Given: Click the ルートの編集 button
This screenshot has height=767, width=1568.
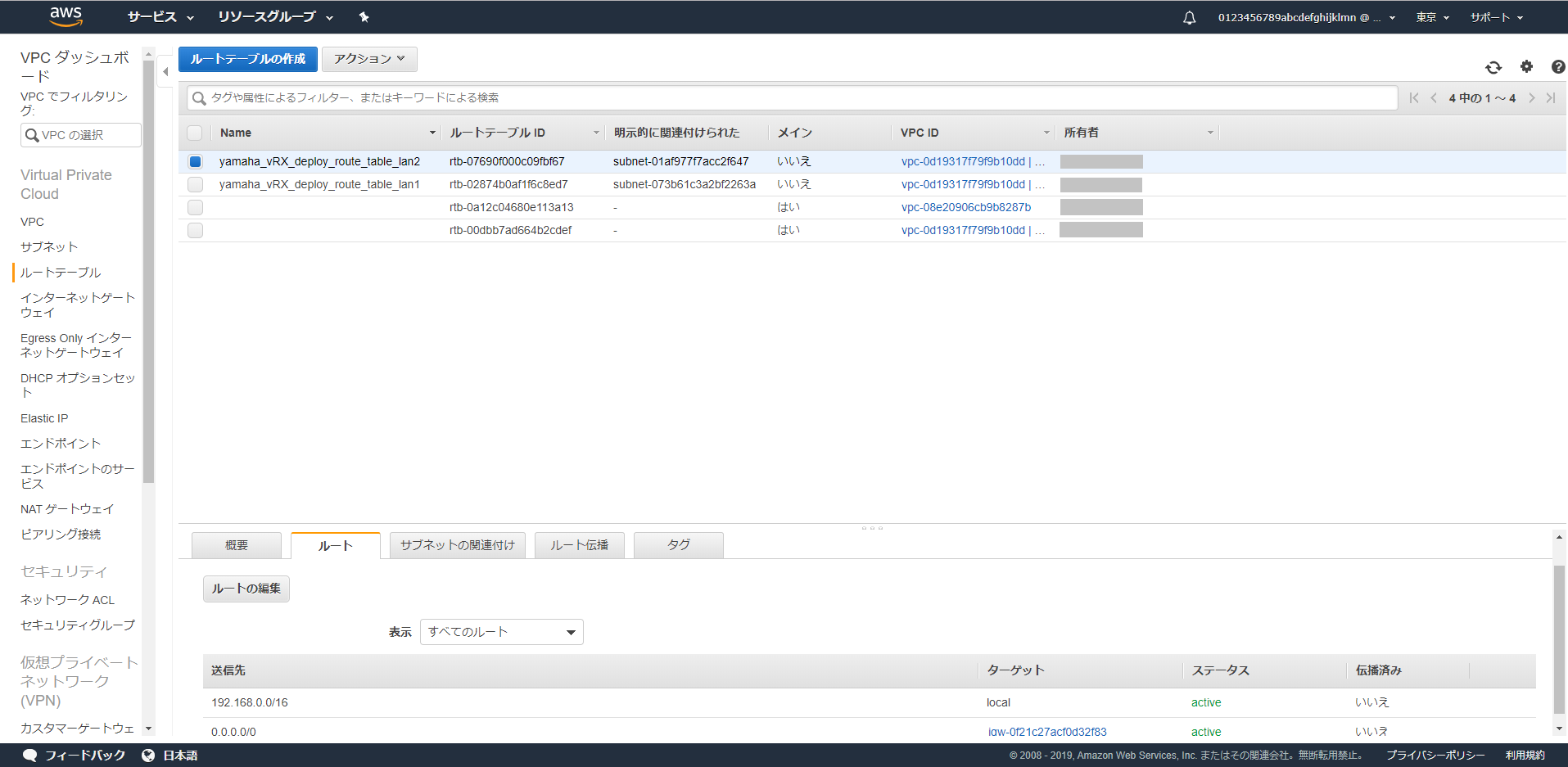Looking at the screenshot, I should coord(246,589).
